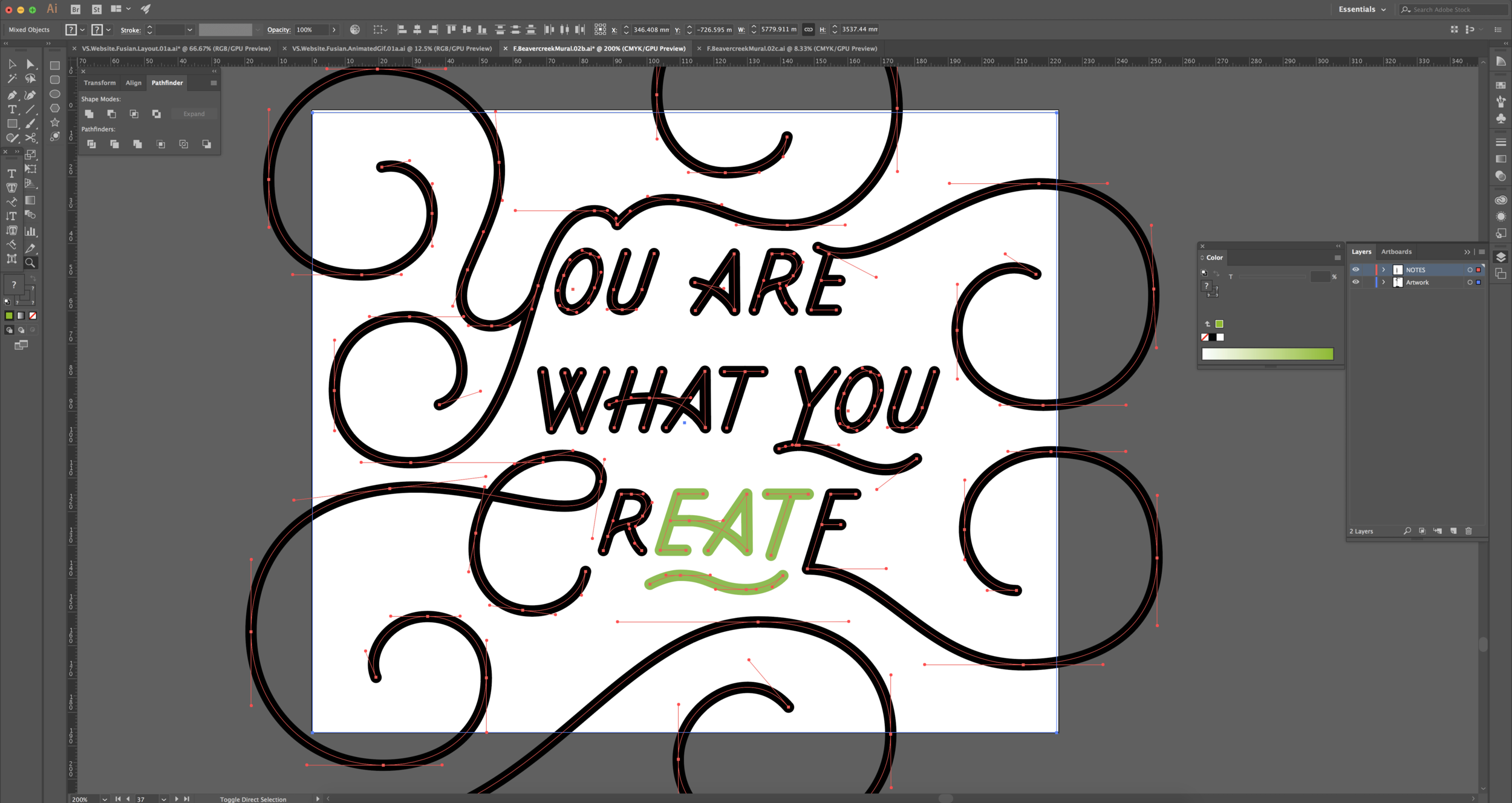Screen dimensions: 1512x803
Task: Select the Pen tool
Action: [11, 95]
